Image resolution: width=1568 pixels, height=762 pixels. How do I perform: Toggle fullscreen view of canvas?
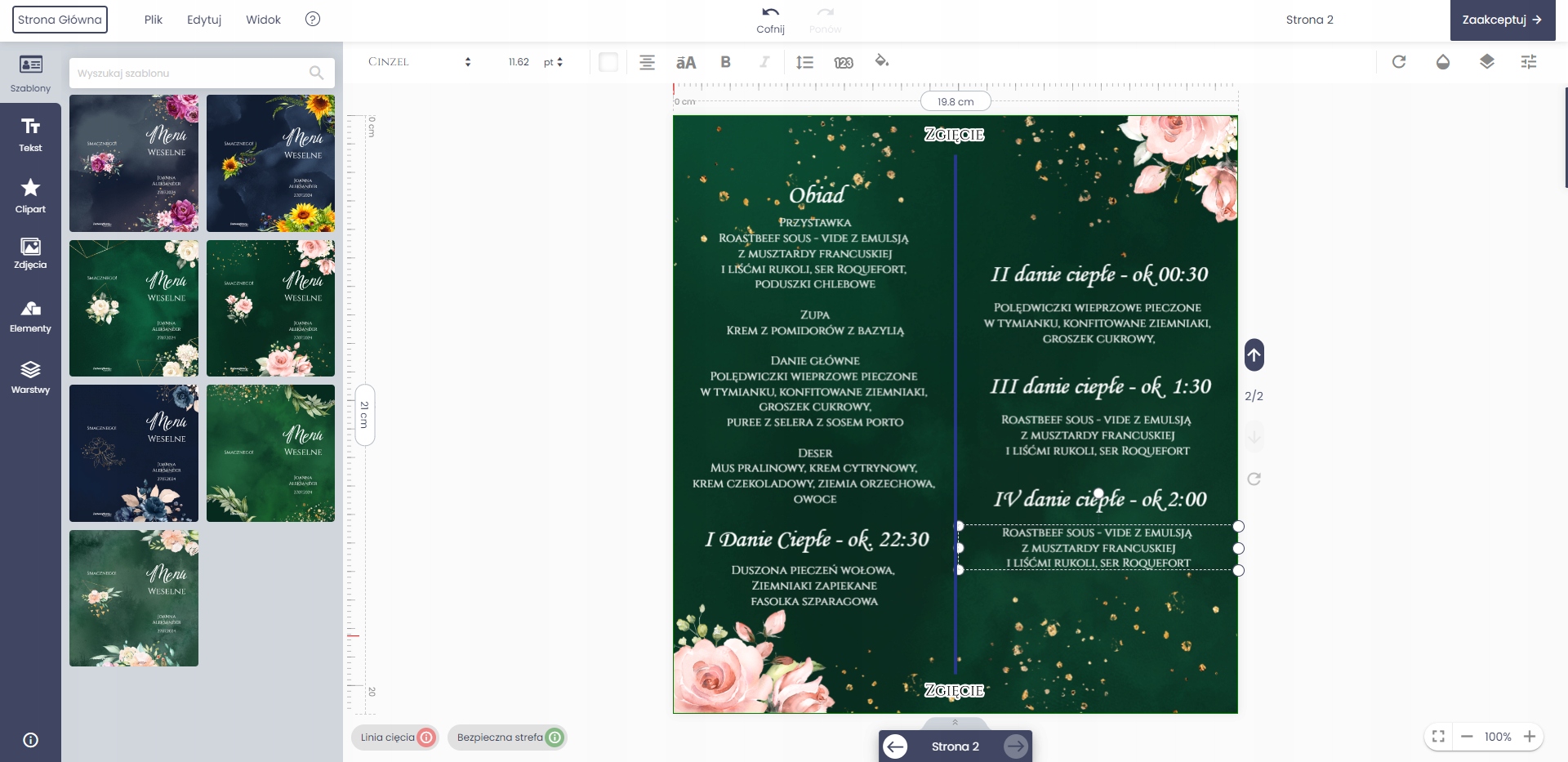tap(1438, 737)
